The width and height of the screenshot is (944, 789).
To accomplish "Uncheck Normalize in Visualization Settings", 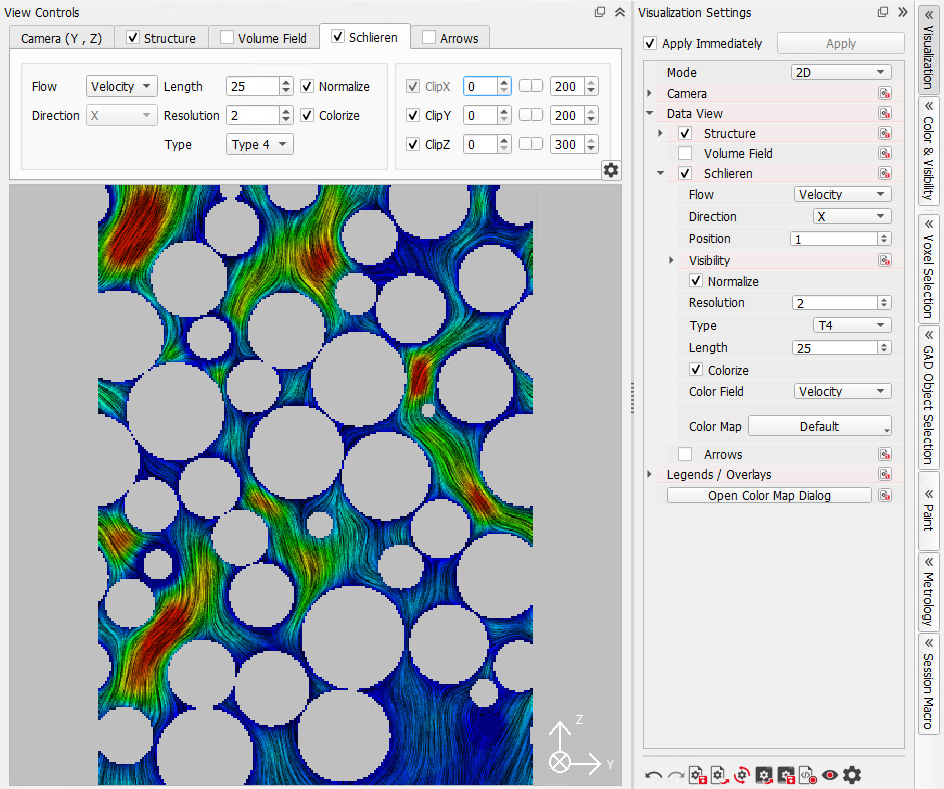I will pyautogui.click(x=696, y=280).
